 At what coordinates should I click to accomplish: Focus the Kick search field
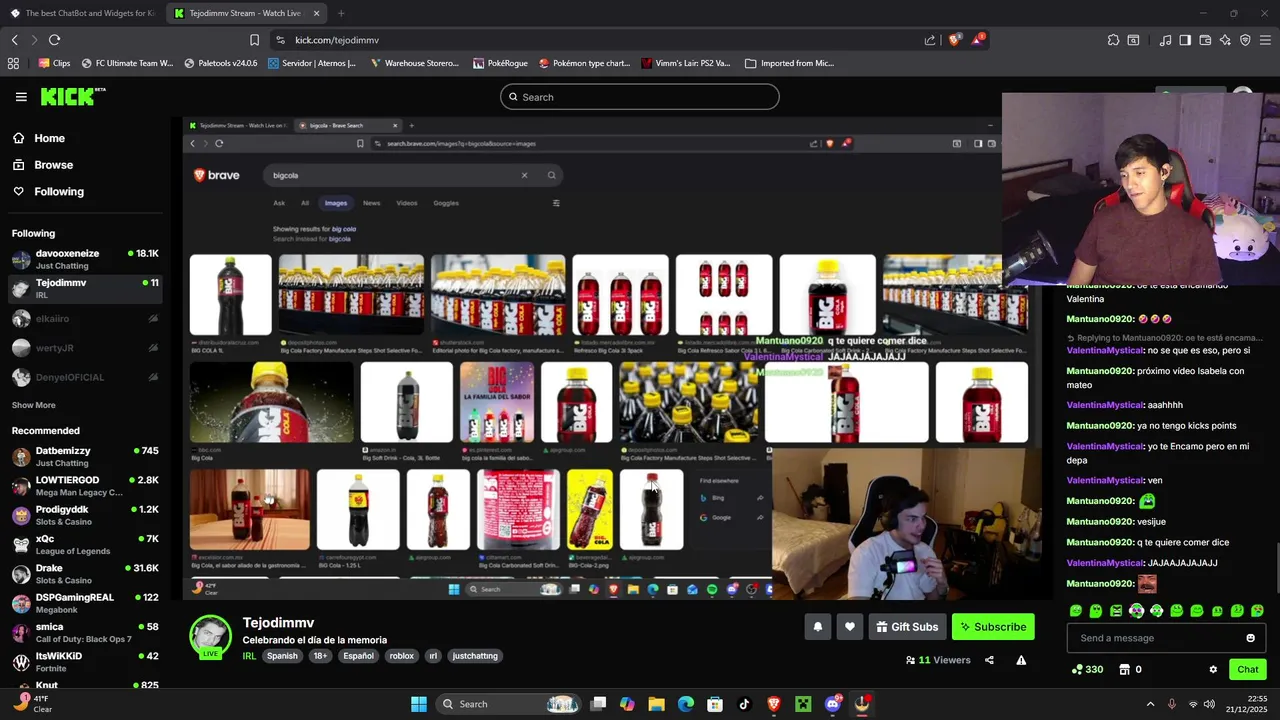click(640, 97)
